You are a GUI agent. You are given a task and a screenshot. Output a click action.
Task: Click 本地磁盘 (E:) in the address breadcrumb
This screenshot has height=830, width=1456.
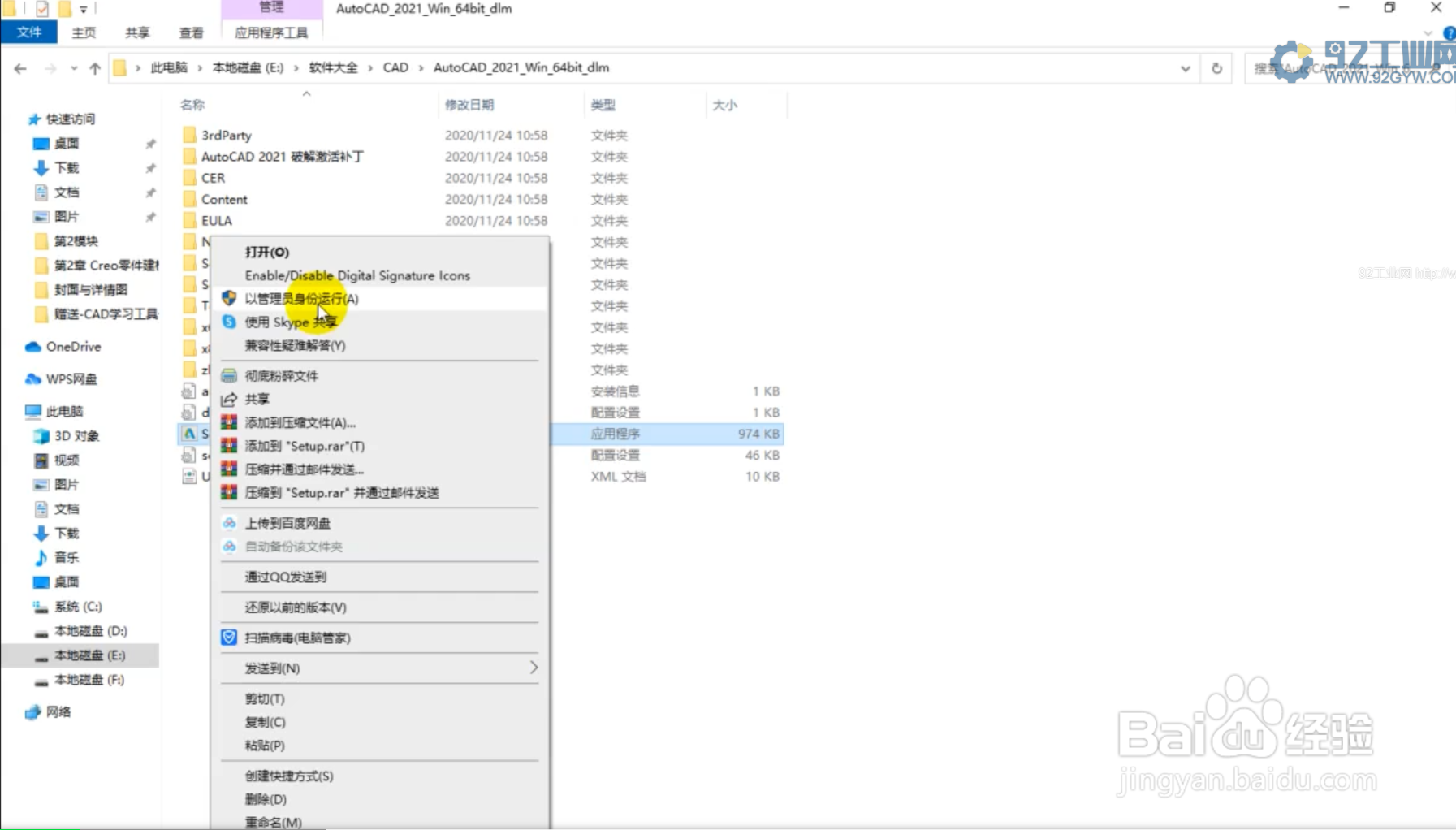248,67
